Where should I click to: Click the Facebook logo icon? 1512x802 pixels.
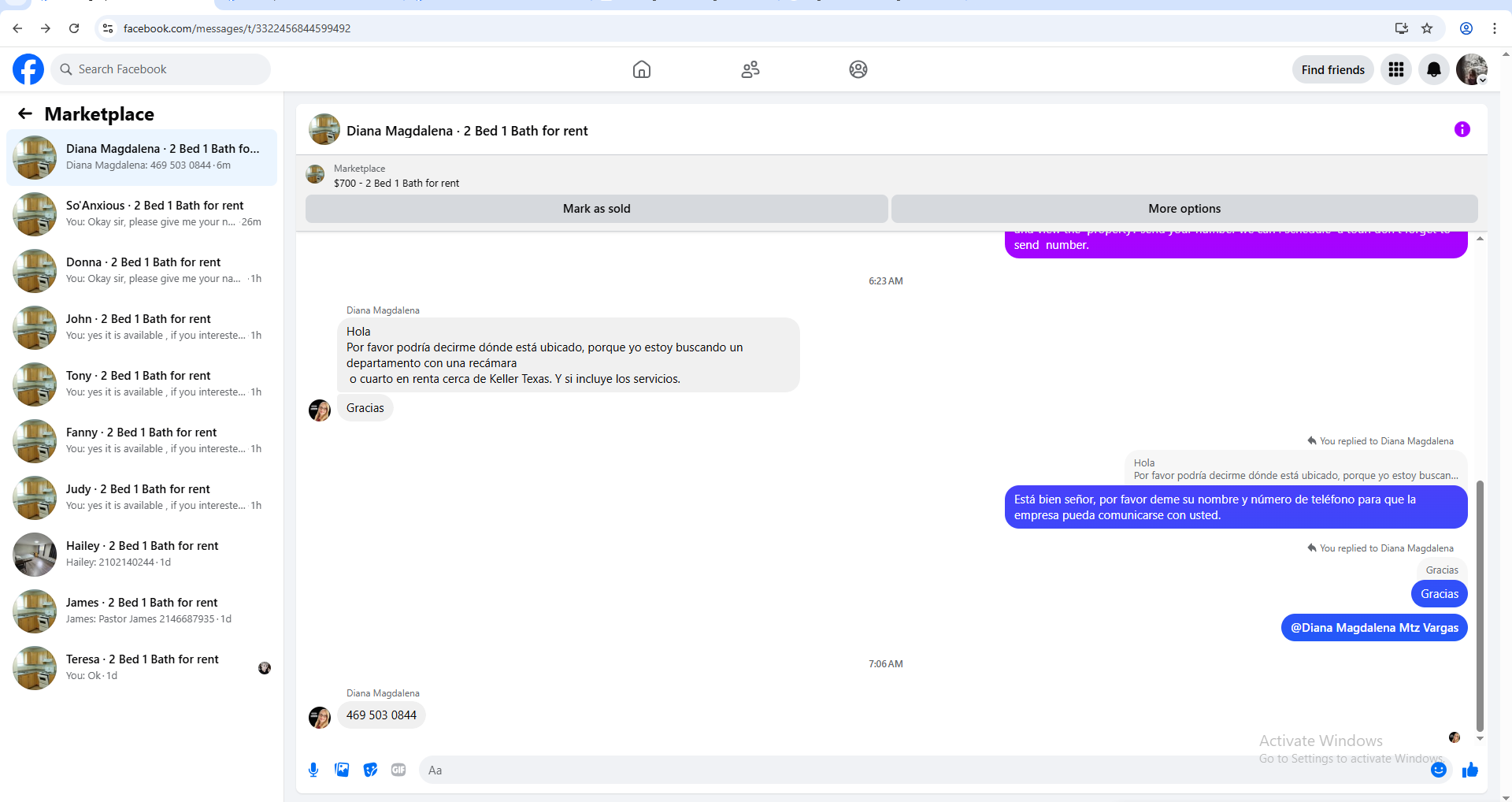pos(28,69)
